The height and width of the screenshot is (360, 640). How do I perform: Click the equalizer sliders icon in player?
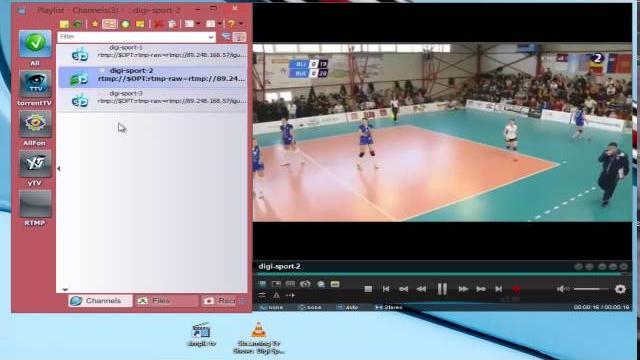pos(262,295)
